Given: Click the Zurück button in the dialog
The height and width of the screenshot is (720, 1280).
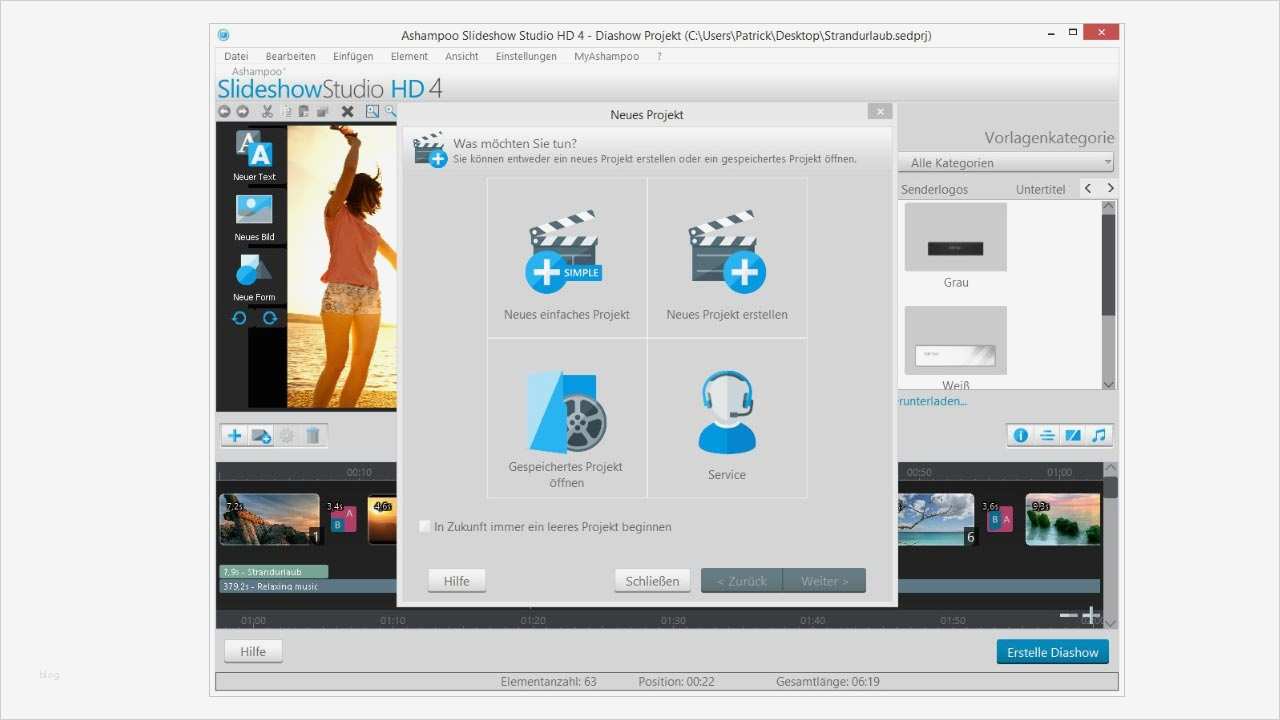Looking at the screenshot, I should coord(742,581).
